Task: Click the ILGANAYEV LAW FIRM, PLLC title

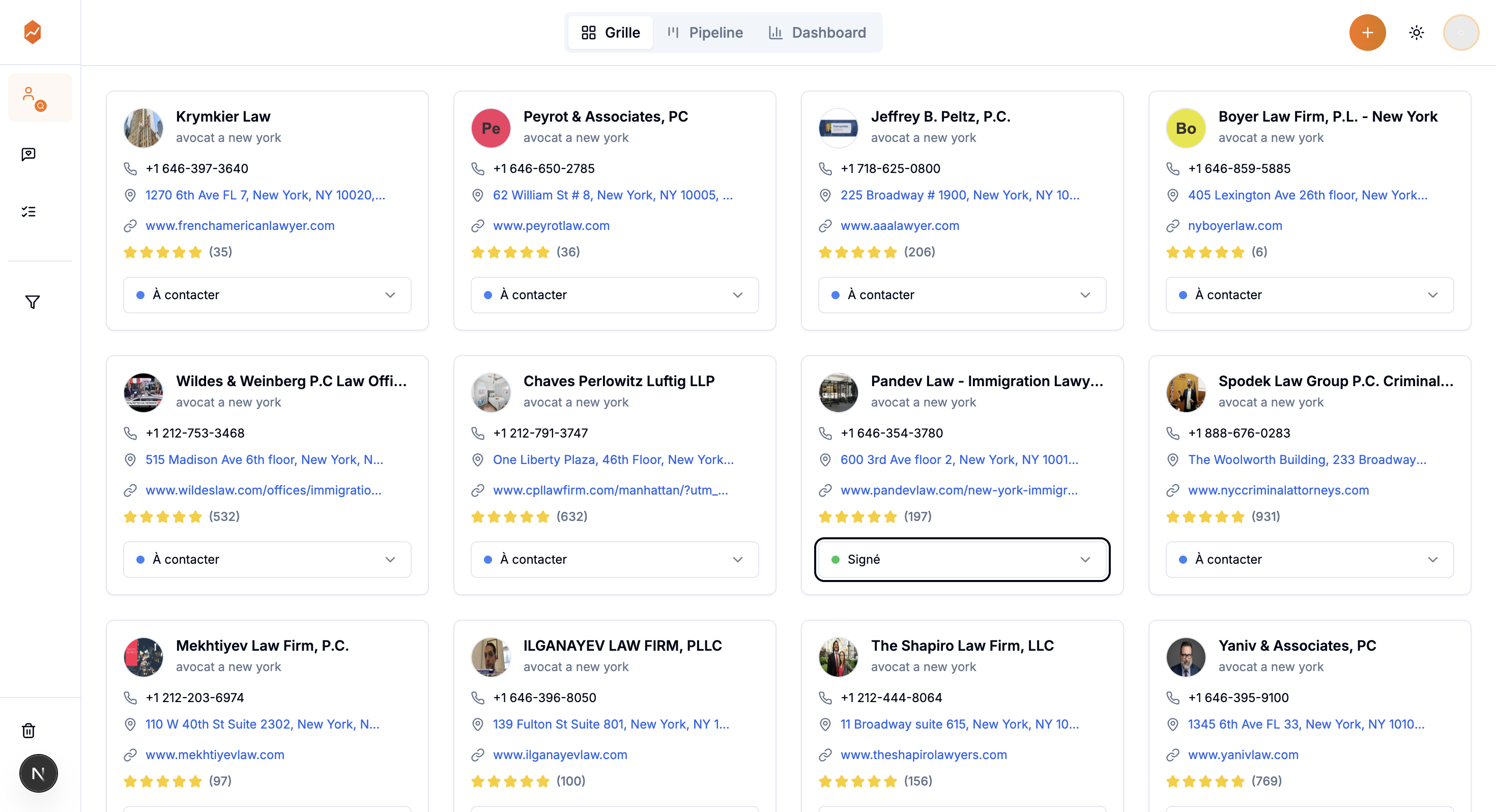Action: point(622,645)
